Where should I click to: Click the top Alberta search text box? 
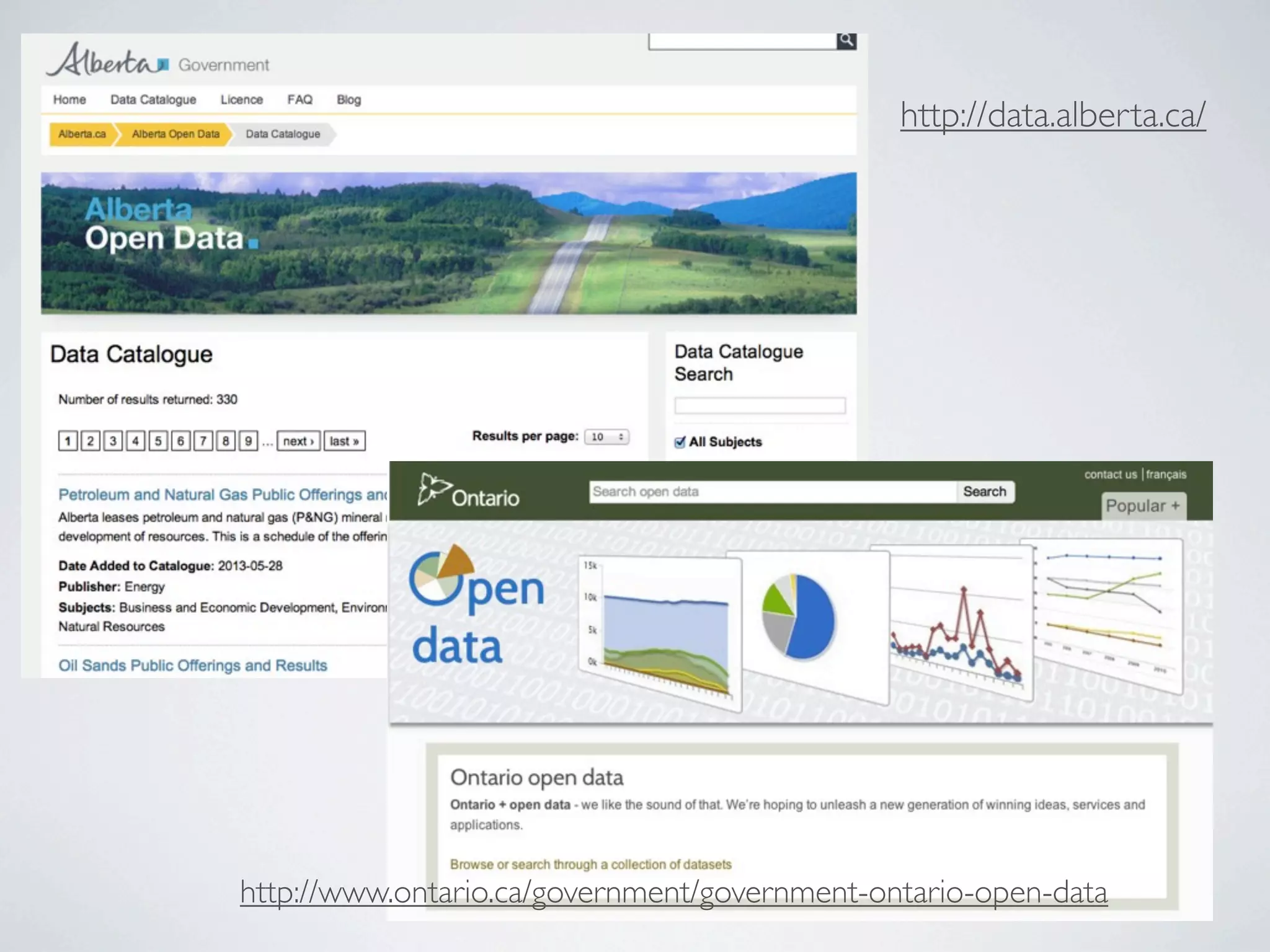click(743, 41)
